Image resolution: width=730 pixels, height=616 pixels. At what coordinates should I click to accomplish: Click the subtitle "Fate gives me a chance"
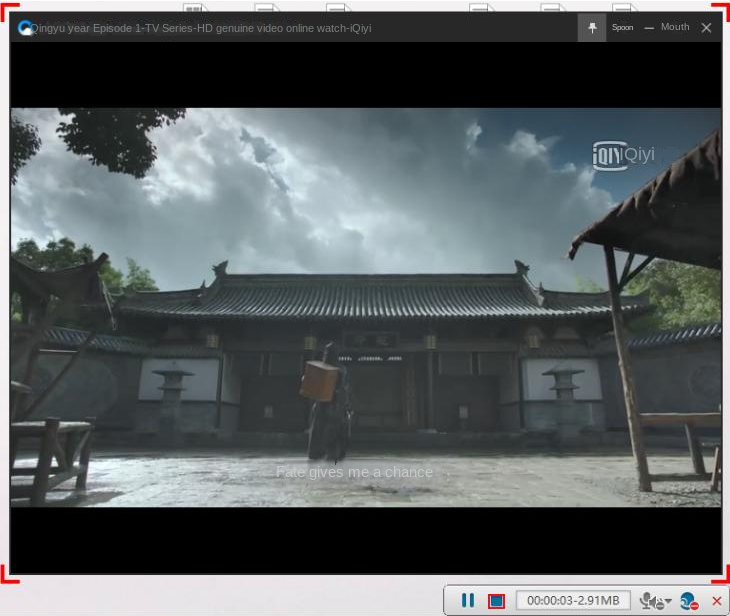pos(354,472)
